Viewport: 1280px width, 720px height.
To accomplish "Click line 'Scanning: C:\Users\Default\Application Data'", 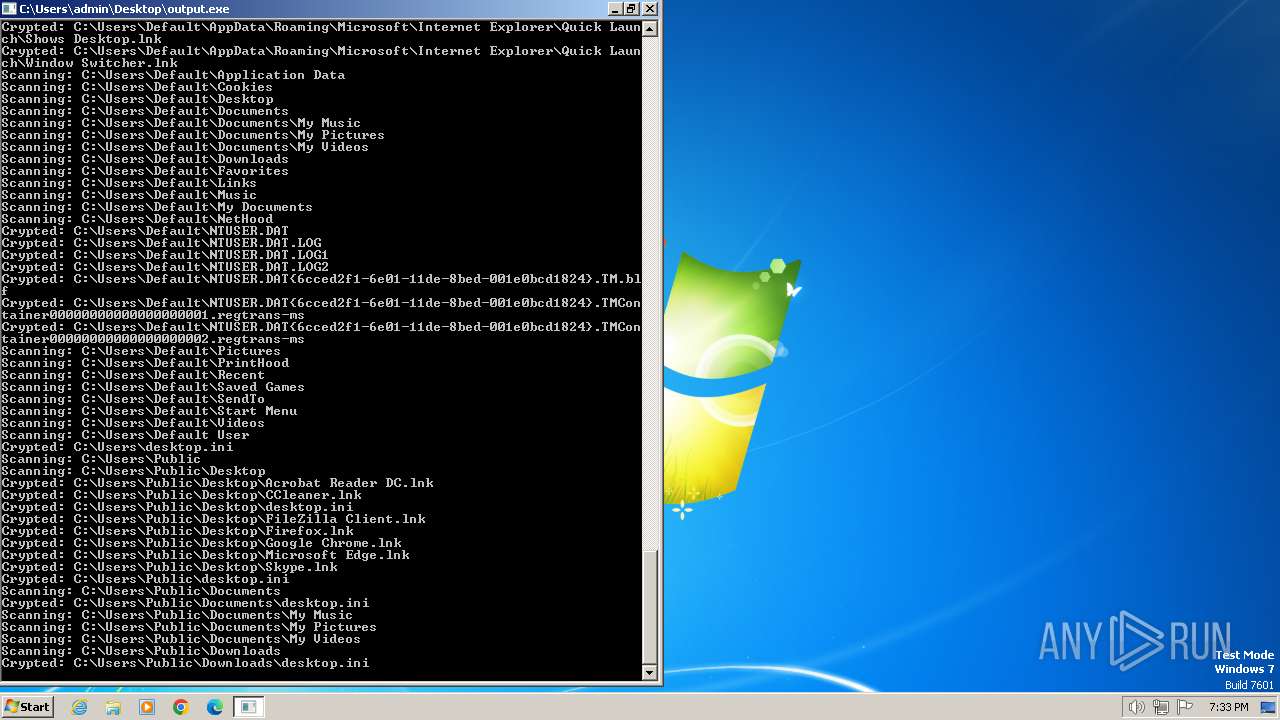I will 173,75.
